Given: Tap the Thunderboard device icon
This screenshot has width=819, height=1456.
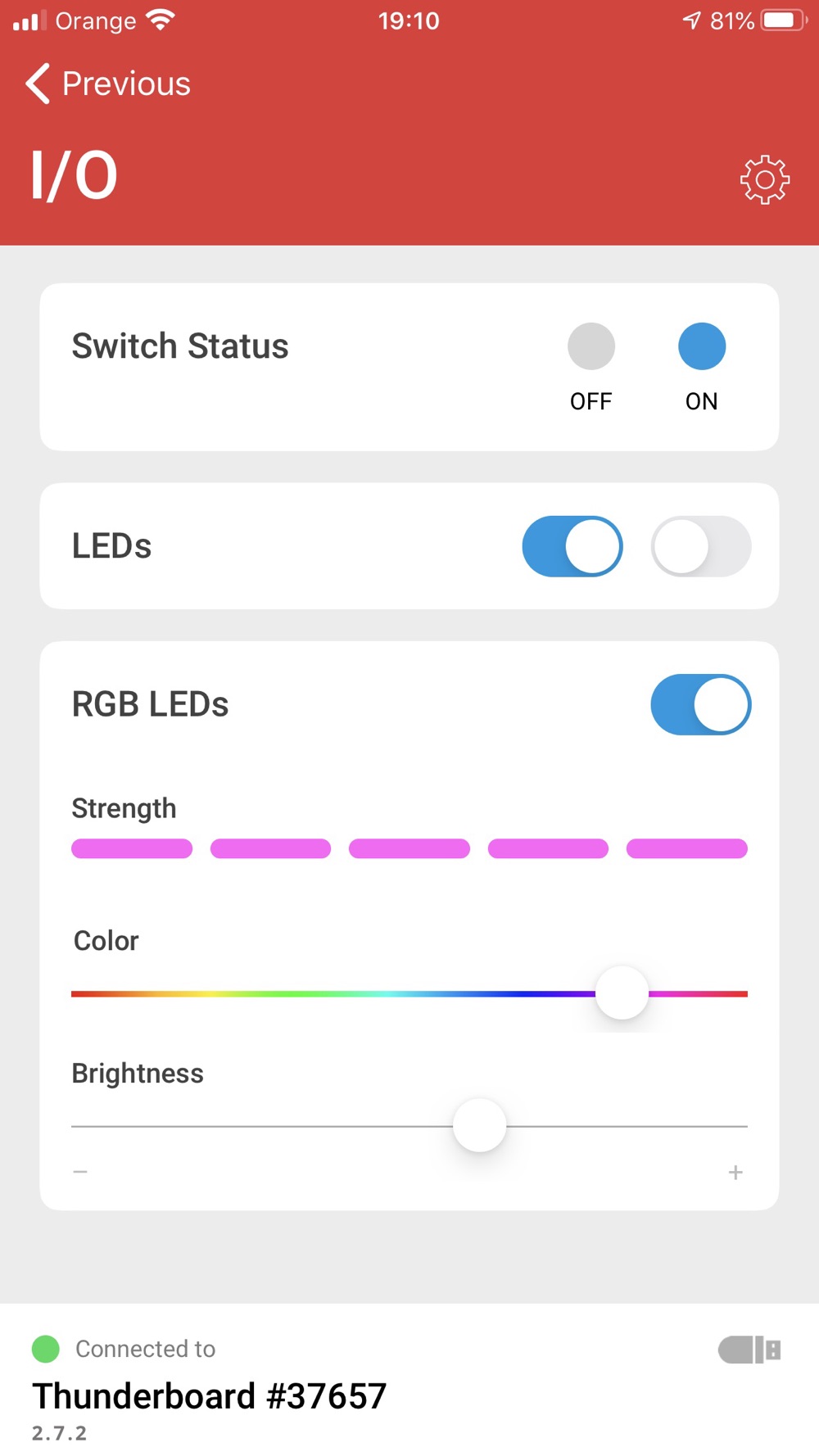Looking at the screenshot, I should (x=749, y=1349).
